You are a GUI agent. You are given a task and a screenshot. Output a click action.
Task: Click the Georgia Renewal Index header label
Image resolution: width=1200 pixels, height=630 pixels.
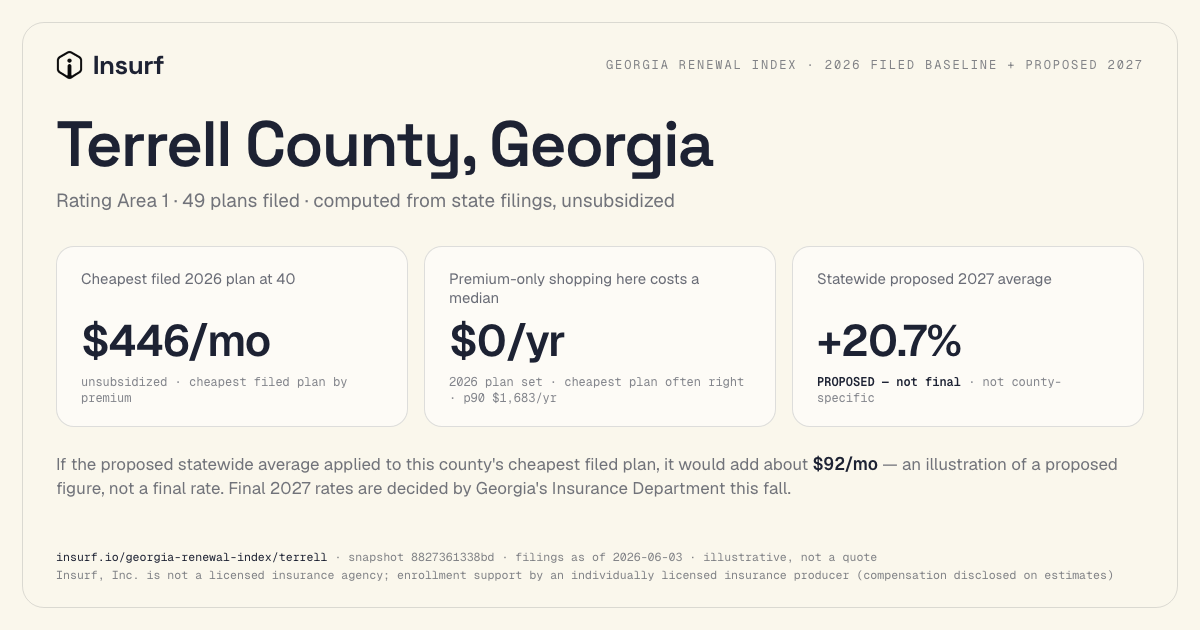[874, 65]
